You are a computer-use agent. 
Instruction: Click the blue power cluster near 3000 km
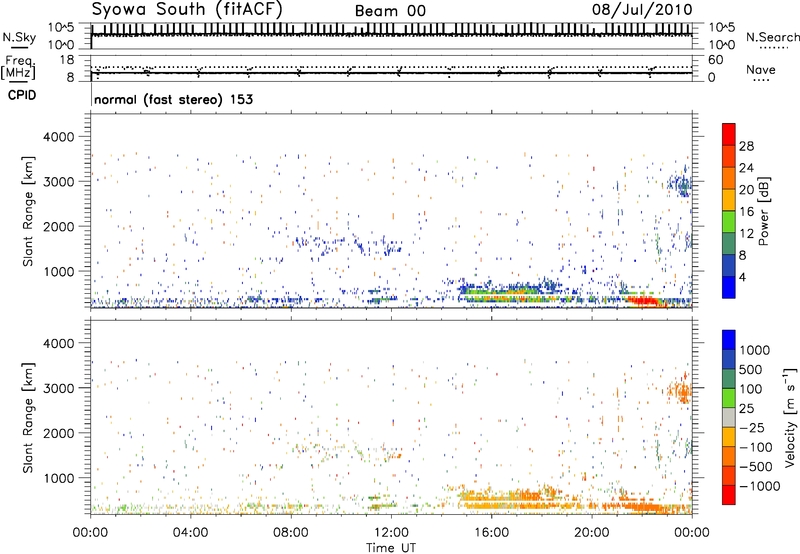point(679,185)
